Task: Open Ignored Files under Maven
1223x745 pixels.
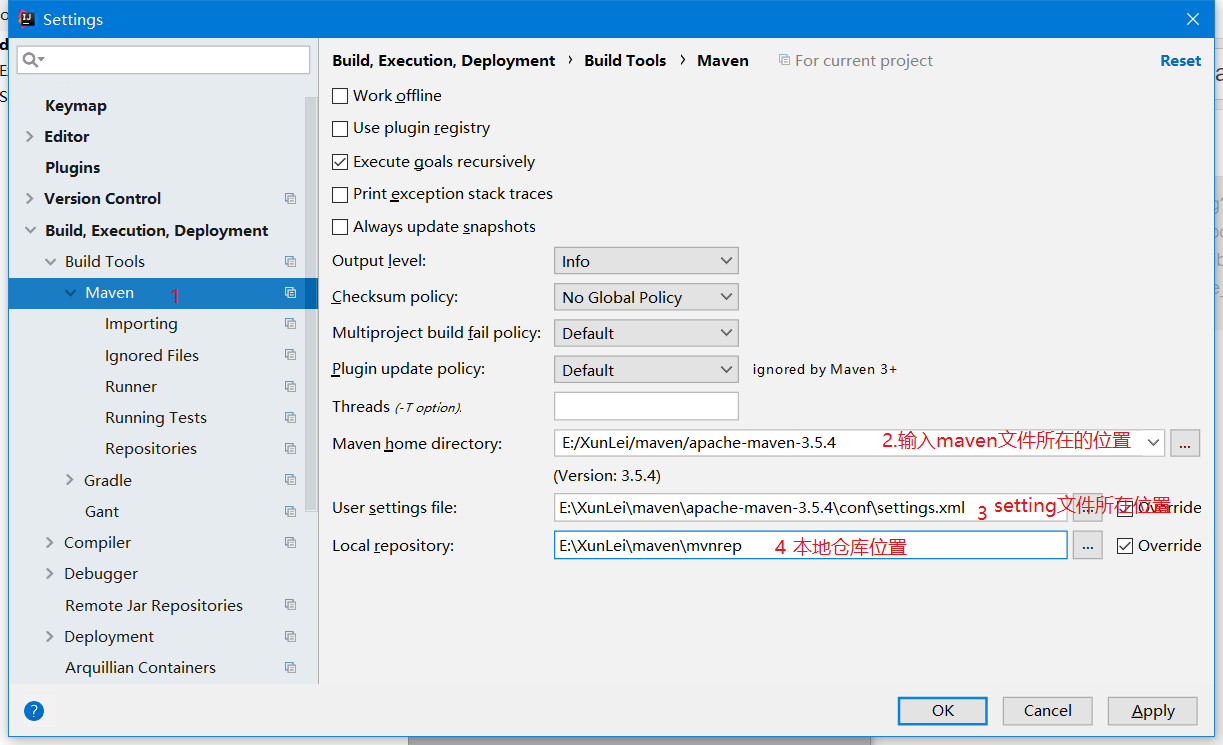Action: pyautogui.click(x=152, y=355)
